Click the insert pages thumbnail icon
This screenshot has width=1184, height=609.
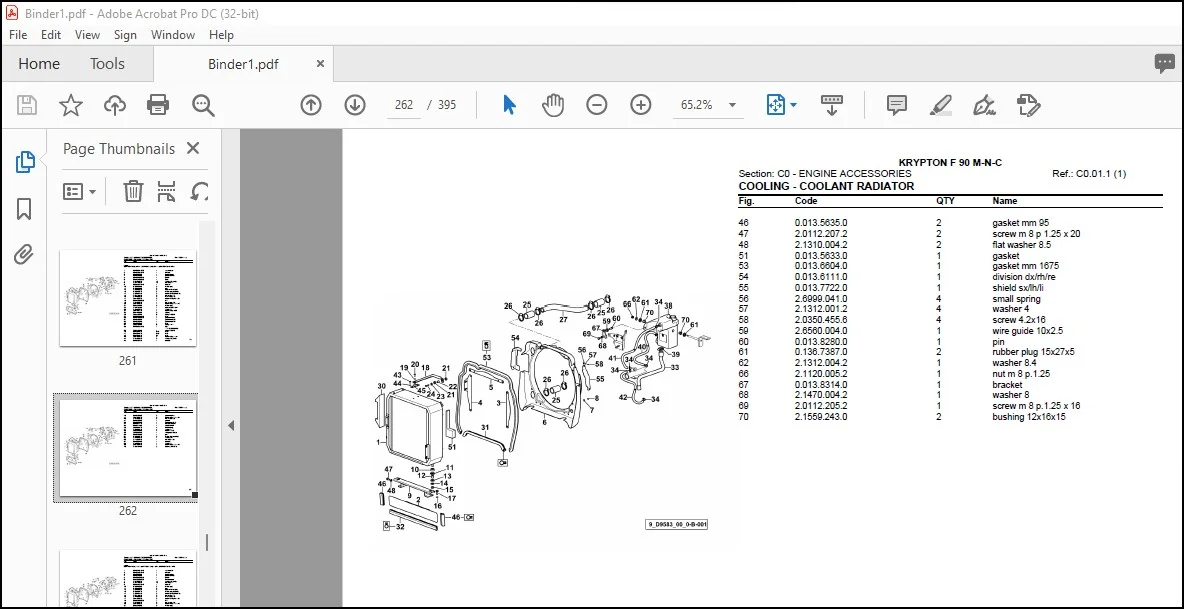point(167,192)
